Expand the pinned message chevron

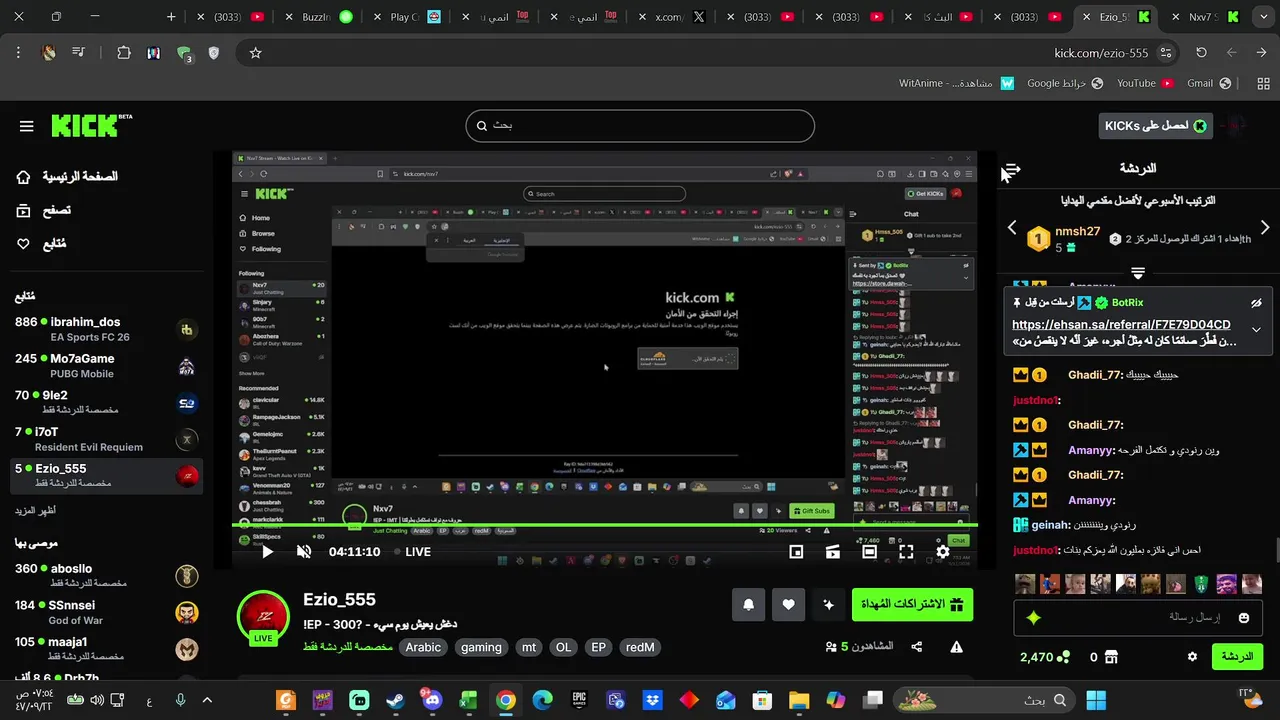tap(1256, 330)
